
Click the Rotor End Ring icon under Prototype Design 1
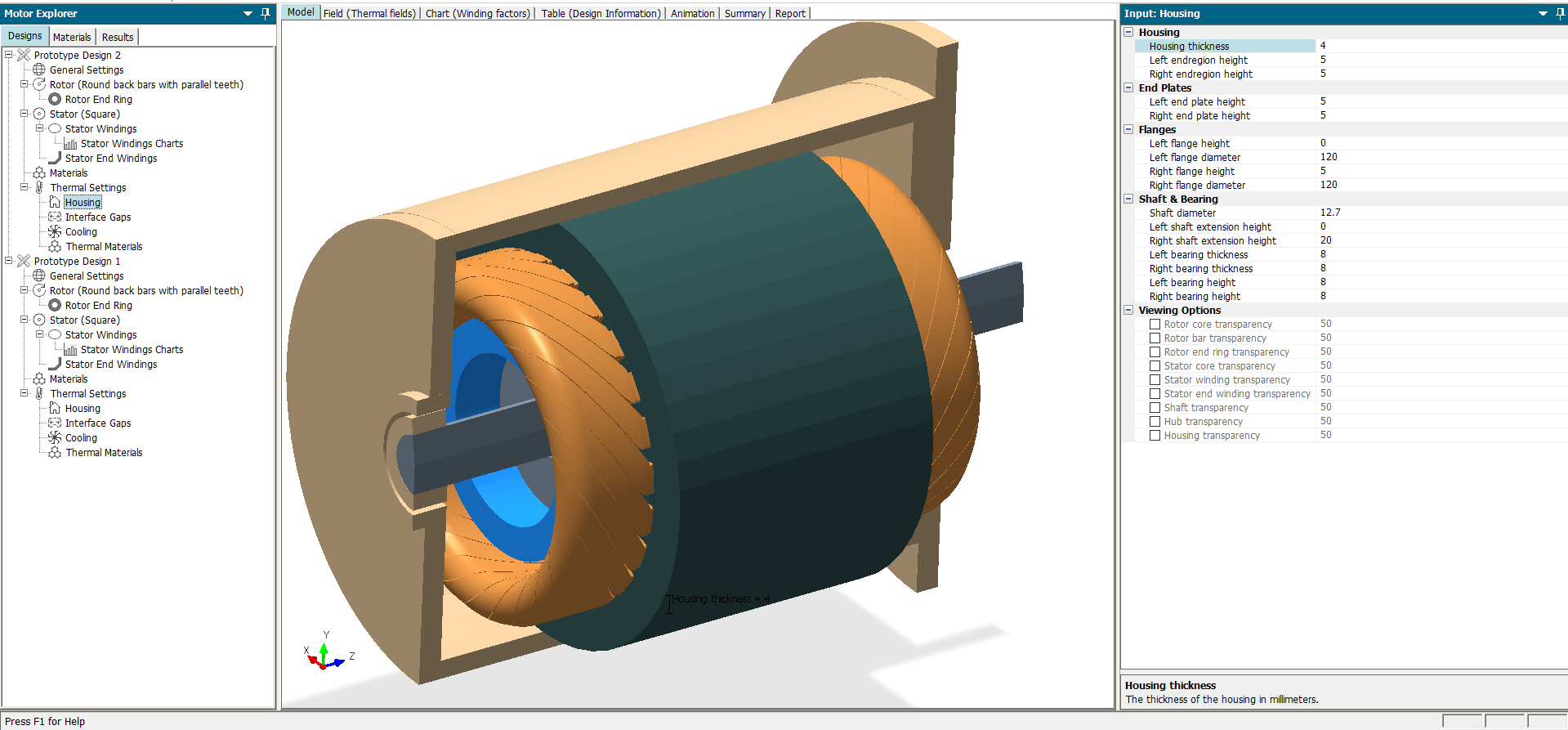55,305
